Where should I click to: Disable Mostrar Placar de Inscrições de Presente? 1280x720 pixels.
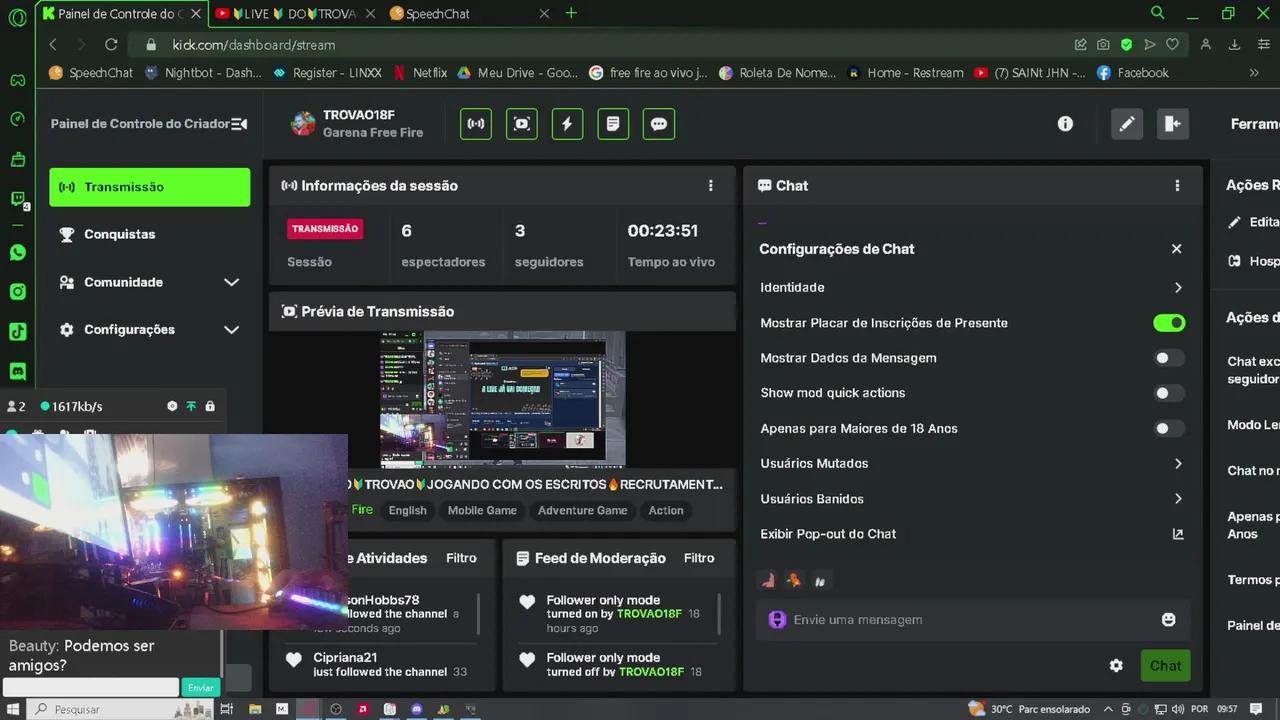point(1169,322)
